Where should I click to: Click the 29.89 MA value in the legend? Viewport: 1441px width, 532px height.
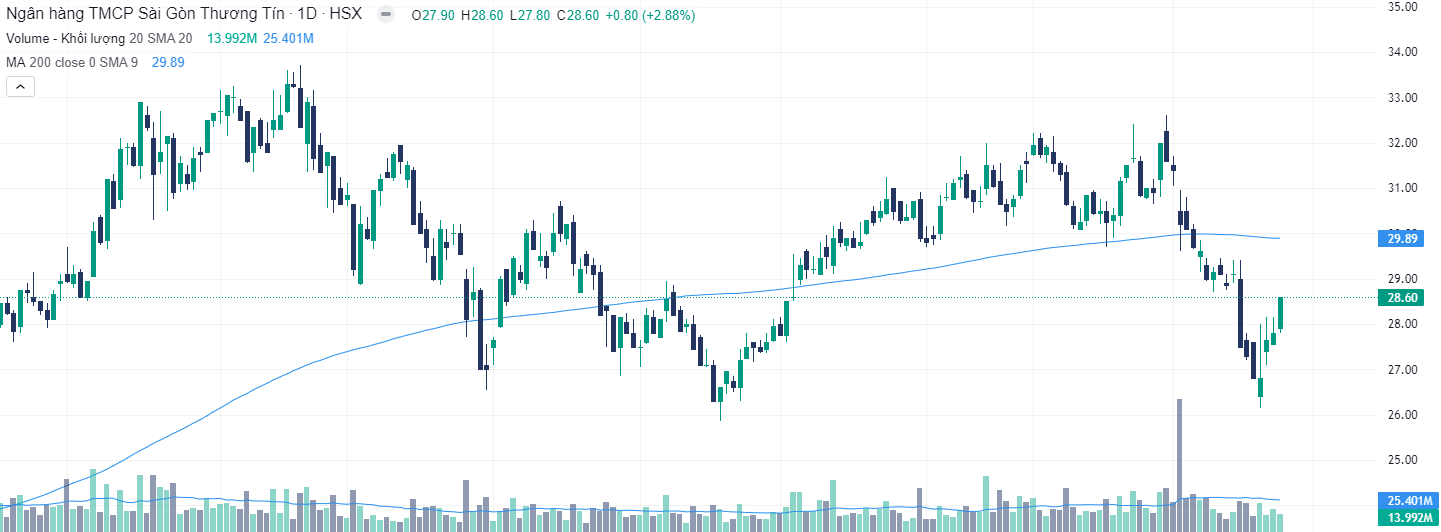click(168, 62)
